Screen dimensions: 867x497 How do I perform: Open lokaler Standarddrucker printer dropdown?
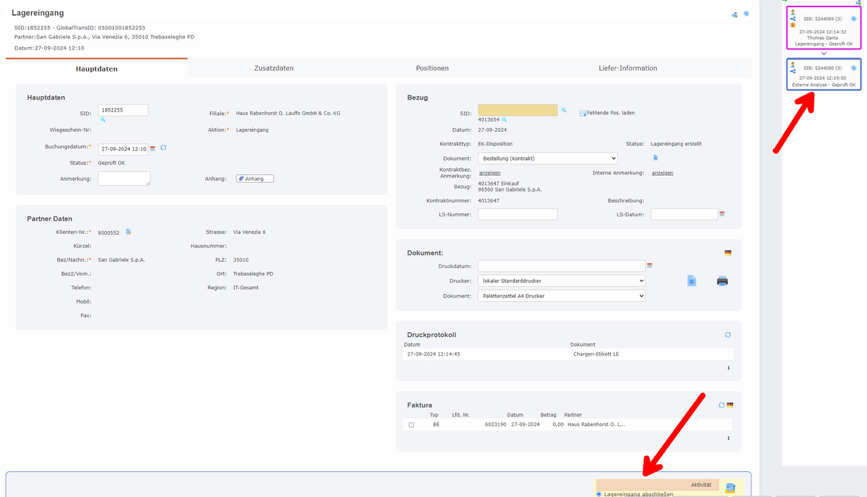[561, 281]
